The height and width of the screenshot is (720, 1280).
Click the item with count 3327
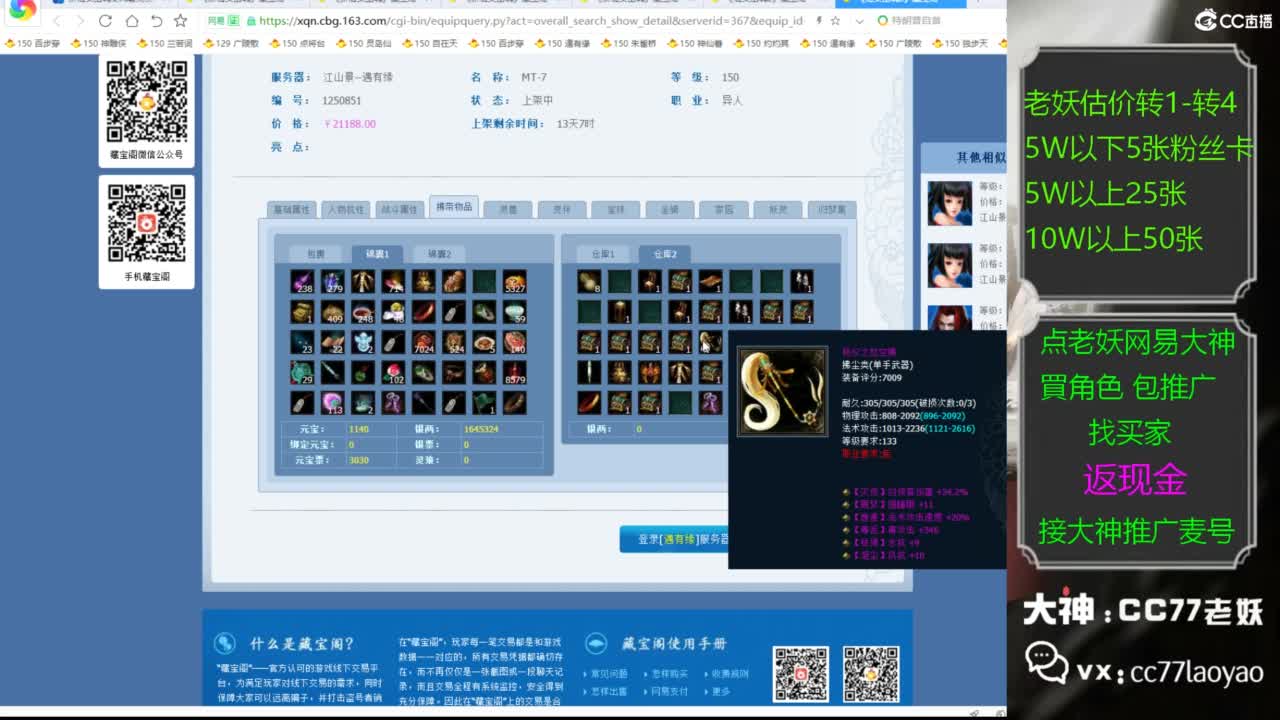(515, 282)
